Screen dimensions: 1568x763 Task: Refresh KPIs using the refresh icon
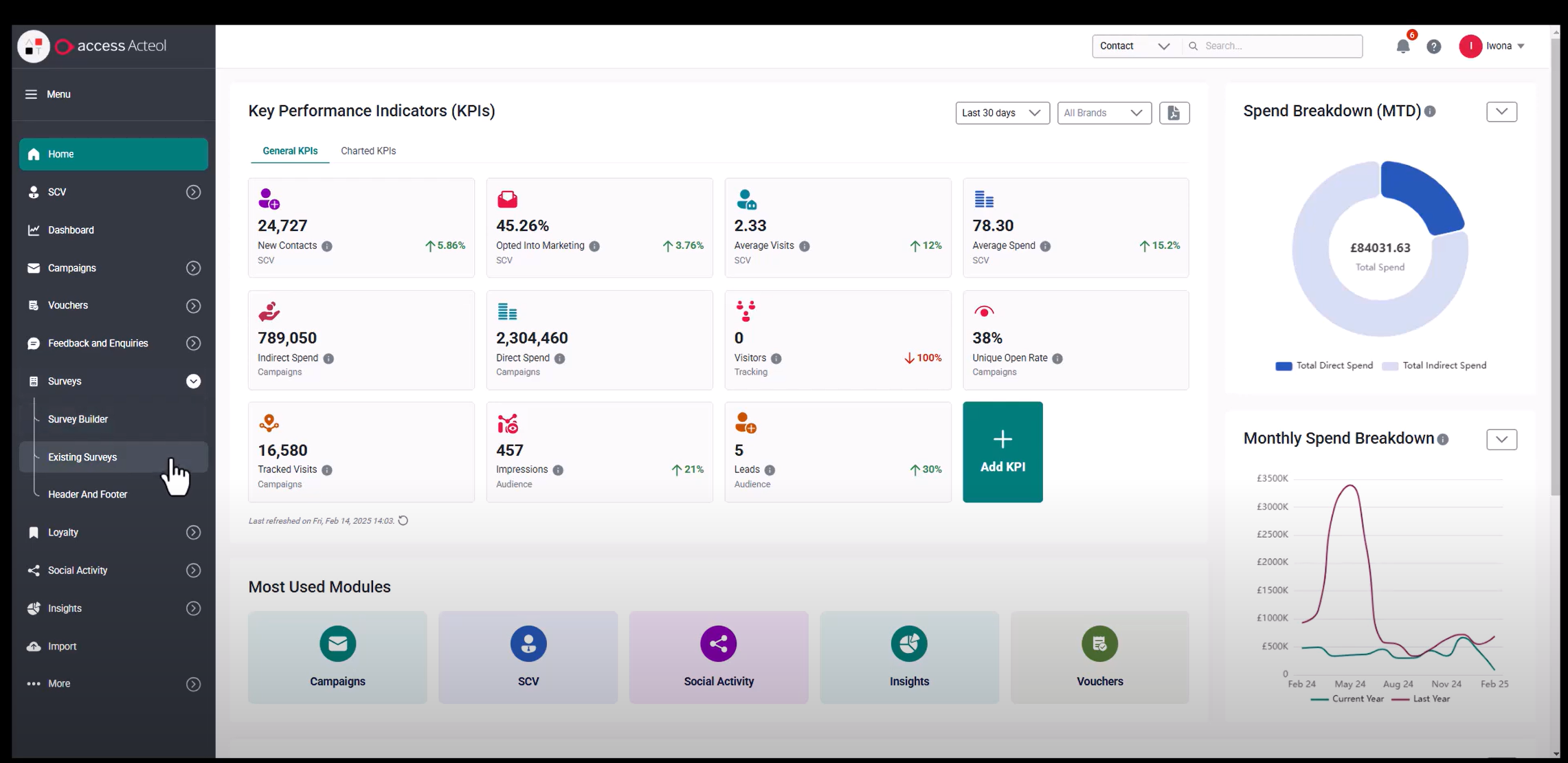click(x=403, y=520)
